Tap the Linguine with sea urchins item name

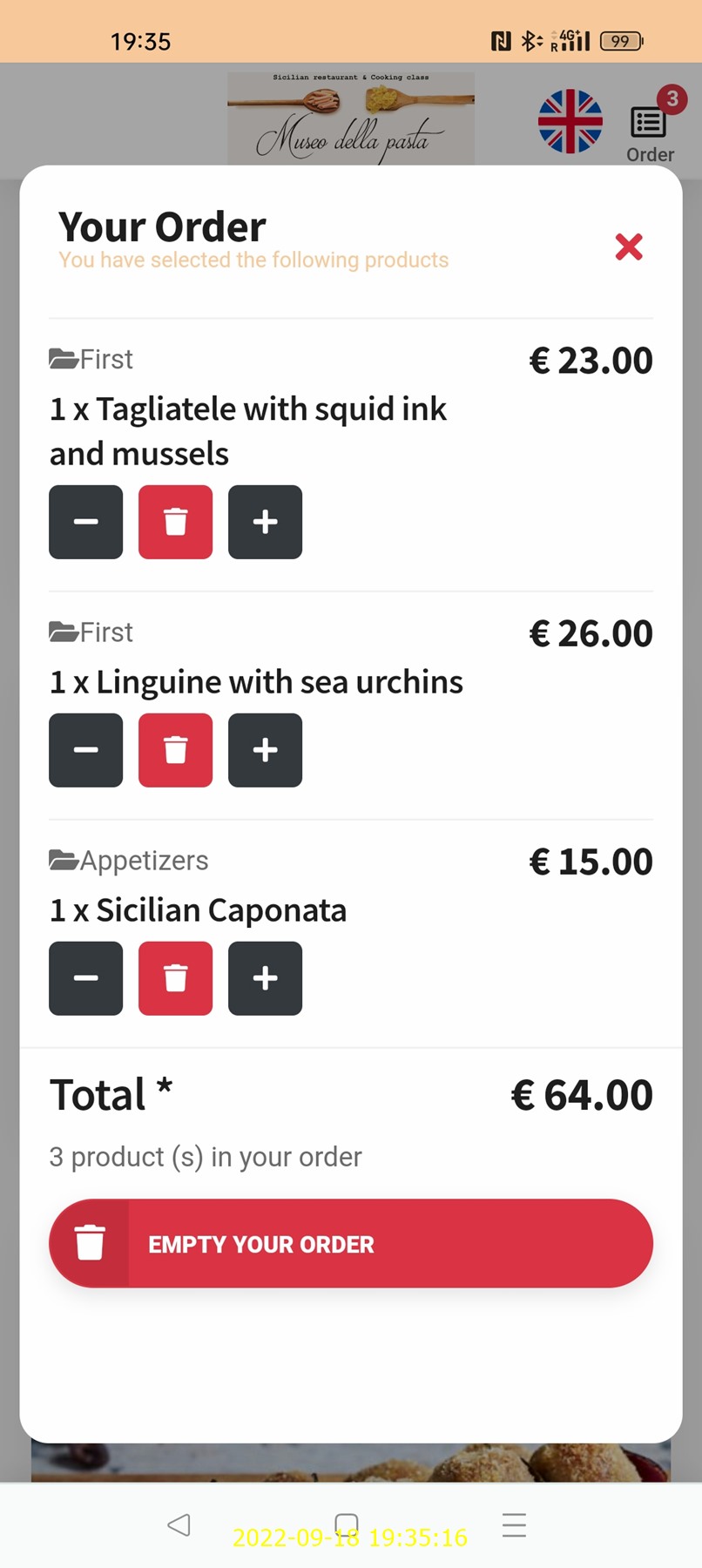(256, 682)
